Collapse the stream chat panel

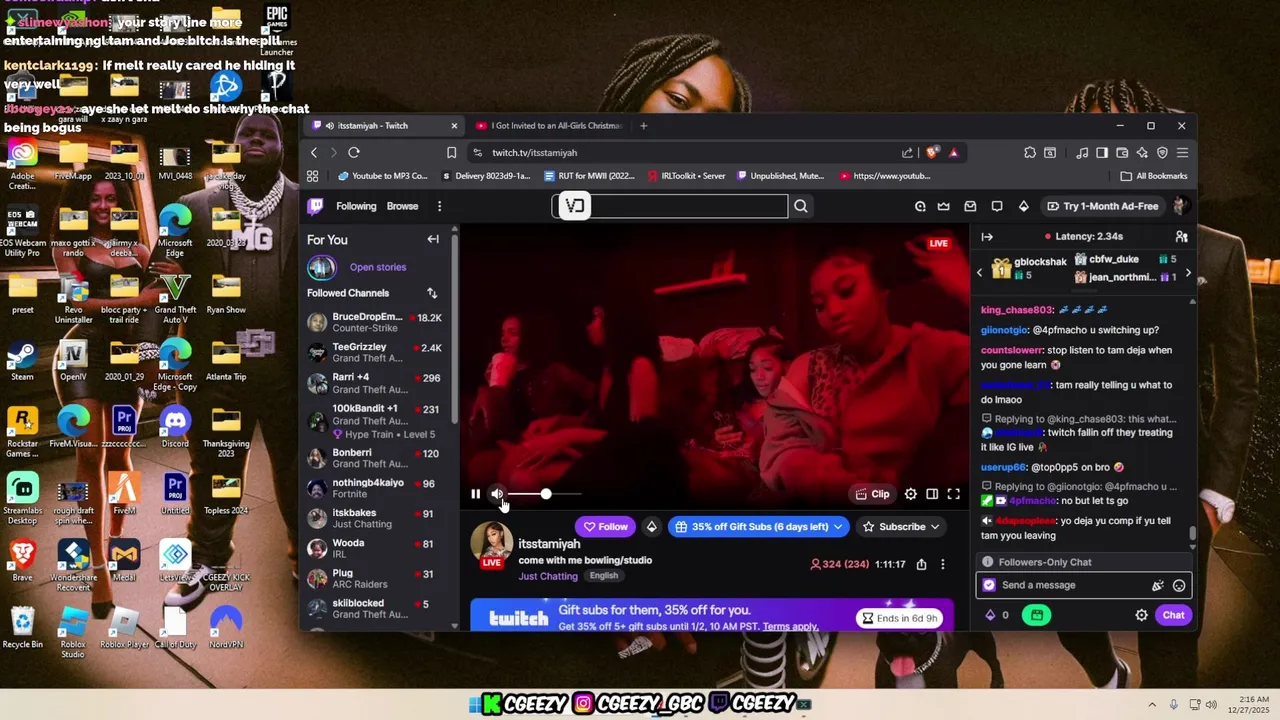click(987, 237)
